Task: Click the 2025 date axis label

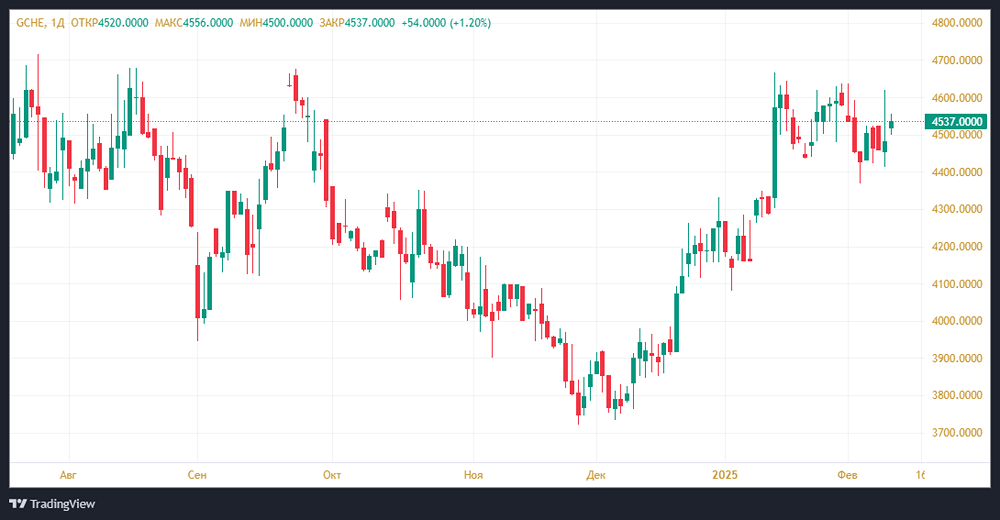Action: pos(725,475)
